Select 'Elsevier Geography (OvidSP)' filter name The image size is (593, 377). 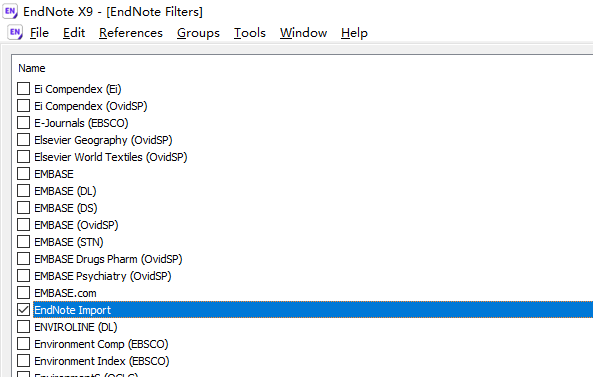coord(103,140)
